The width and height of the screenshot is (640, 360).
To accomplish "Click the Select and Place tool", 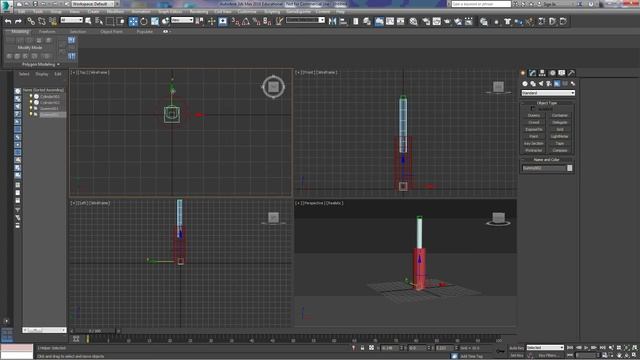I will pyautogui.click(x=165, y=21).
